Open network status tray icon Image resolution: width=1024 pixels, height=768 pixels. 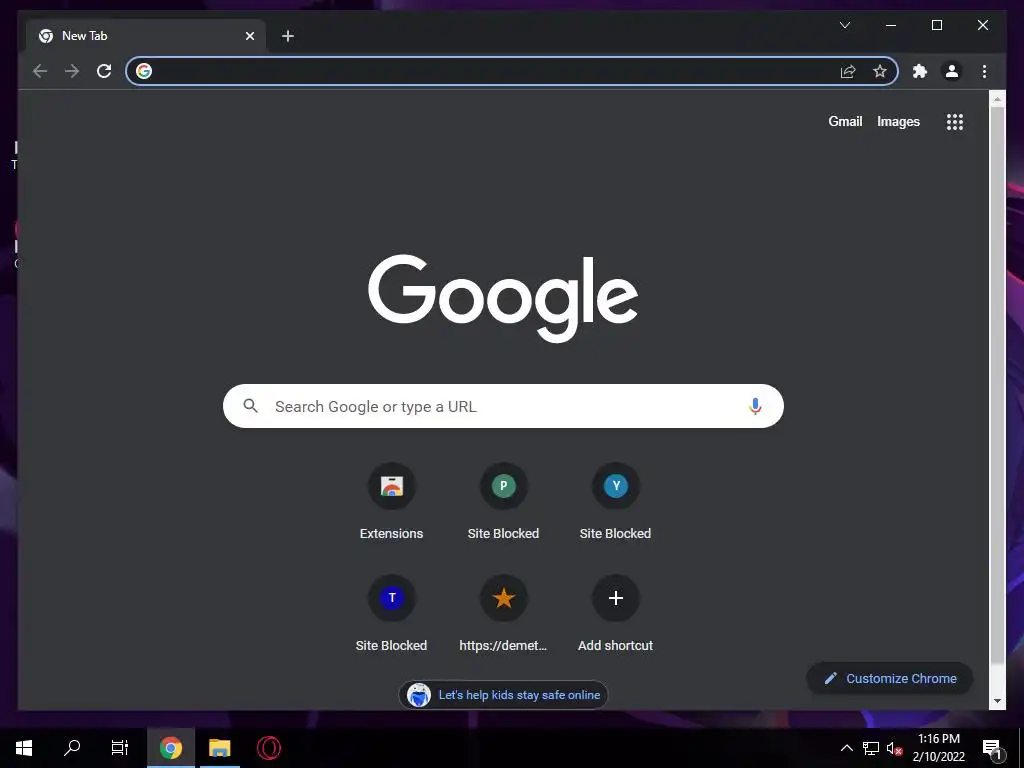pyautogui.click(x=871, y=748)
